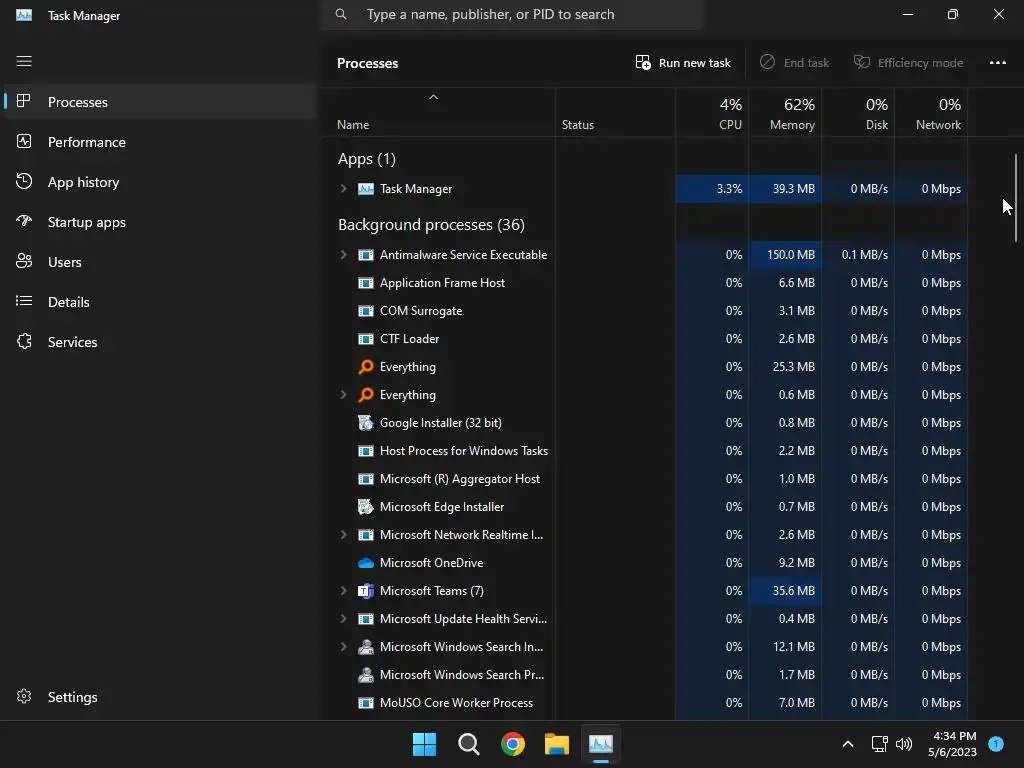Select MoUSO Core Worker Process row
The height and width of the screenshot is (768, 1024).
[x=645, y=703]
